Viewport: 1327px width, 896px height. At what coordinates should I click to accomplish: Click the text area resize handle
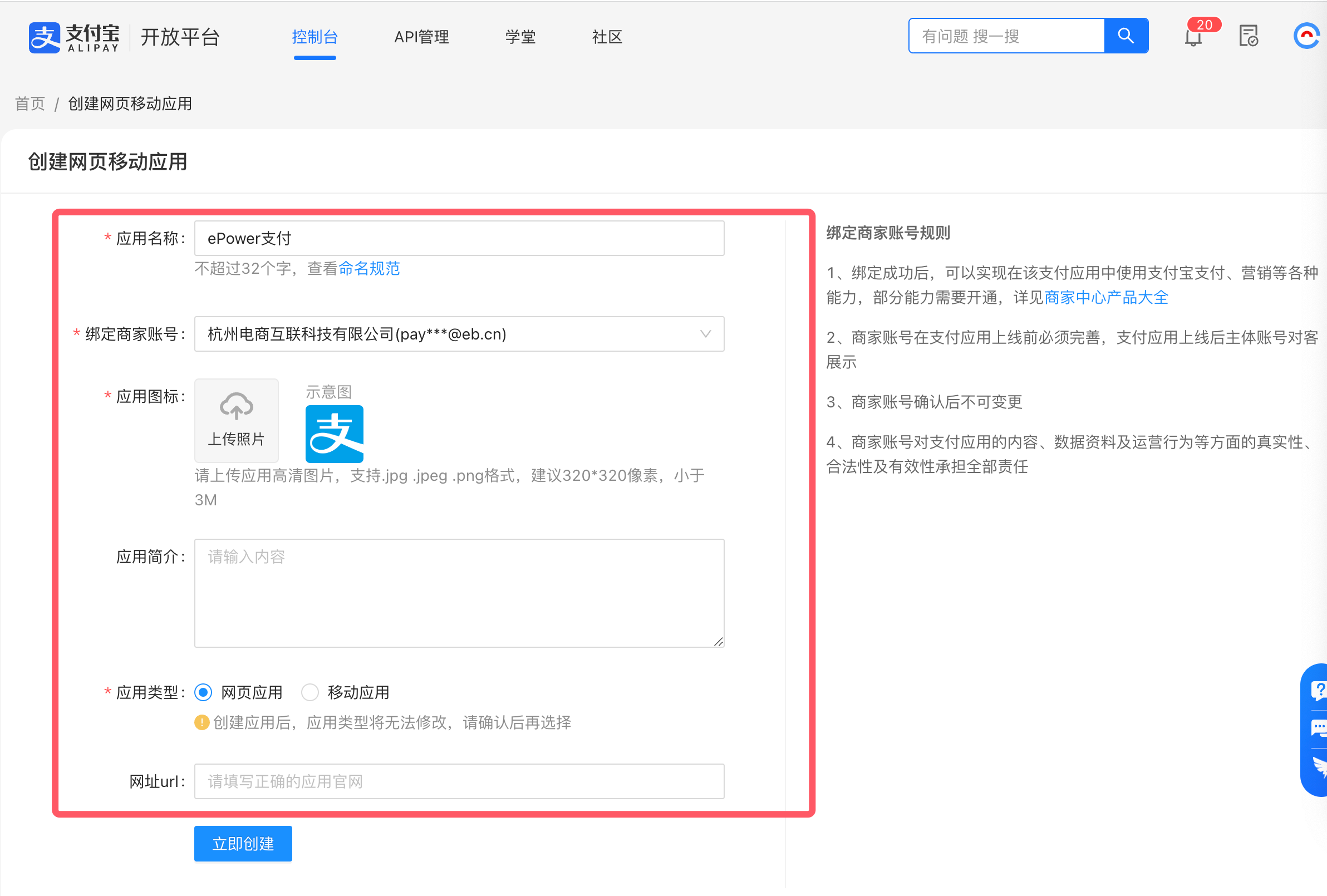tap(718, 642)
